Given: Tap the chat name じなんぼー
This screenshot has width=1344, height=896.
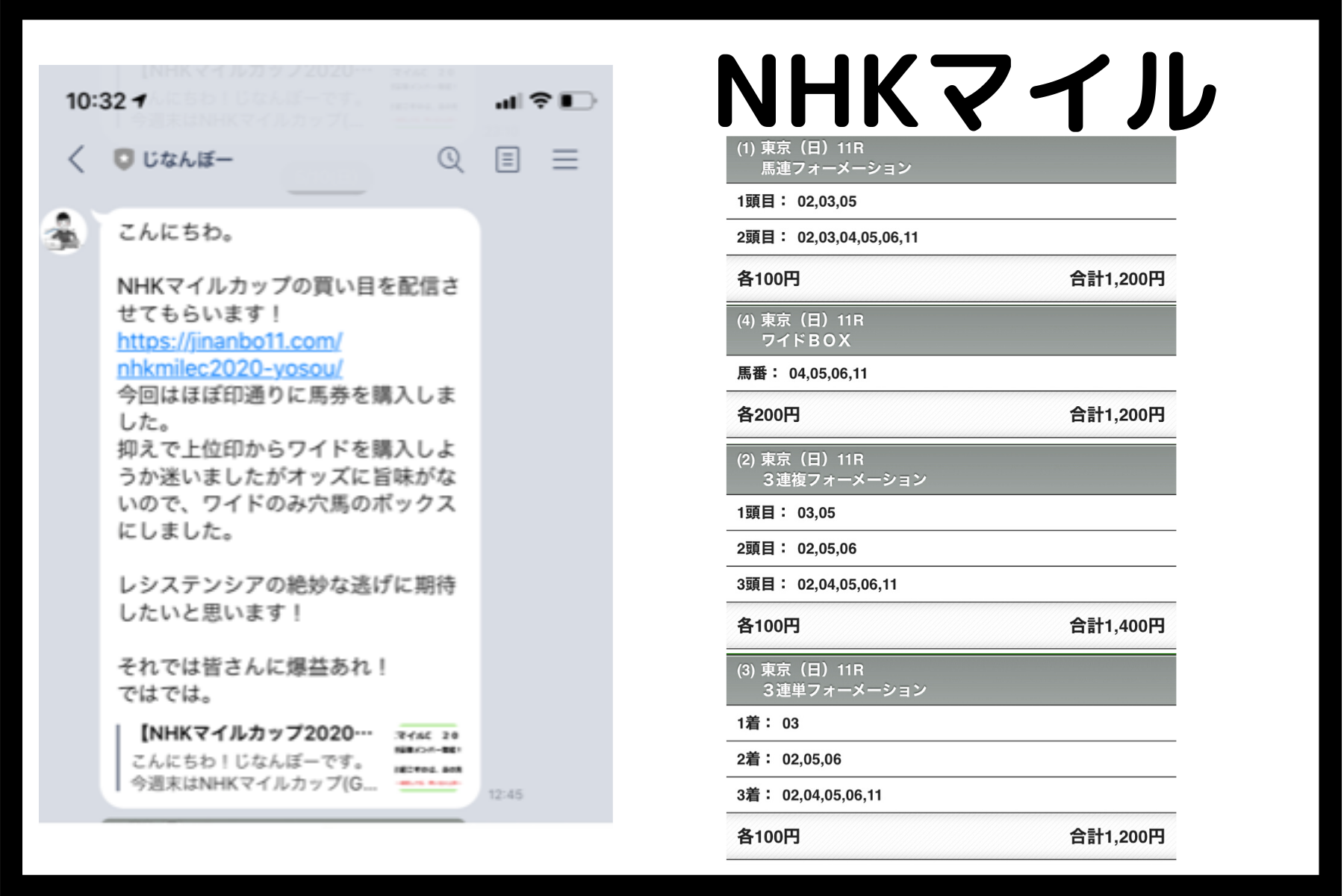Looking at the screenshot, I should pyautogui.click(x=187, y=159).
